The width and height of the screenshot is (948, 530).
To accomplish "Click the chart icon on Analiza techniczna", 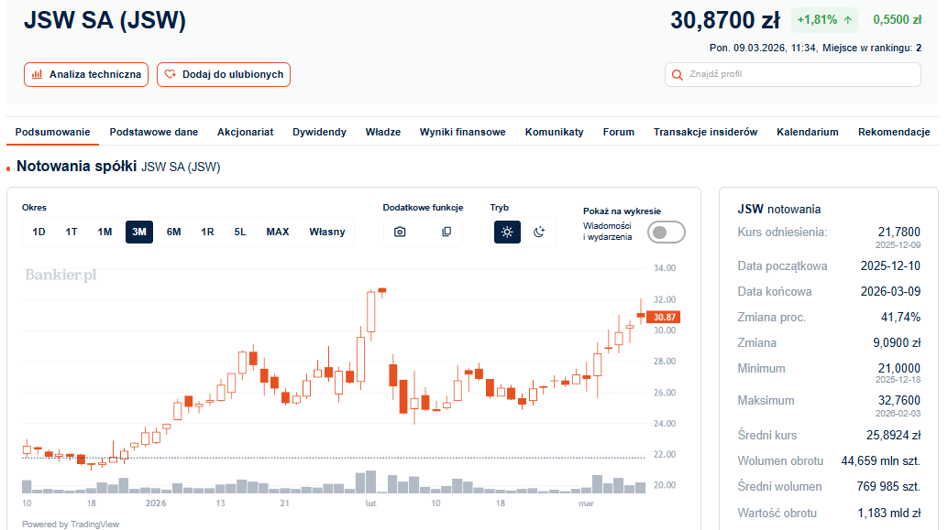I will (37, 74).
